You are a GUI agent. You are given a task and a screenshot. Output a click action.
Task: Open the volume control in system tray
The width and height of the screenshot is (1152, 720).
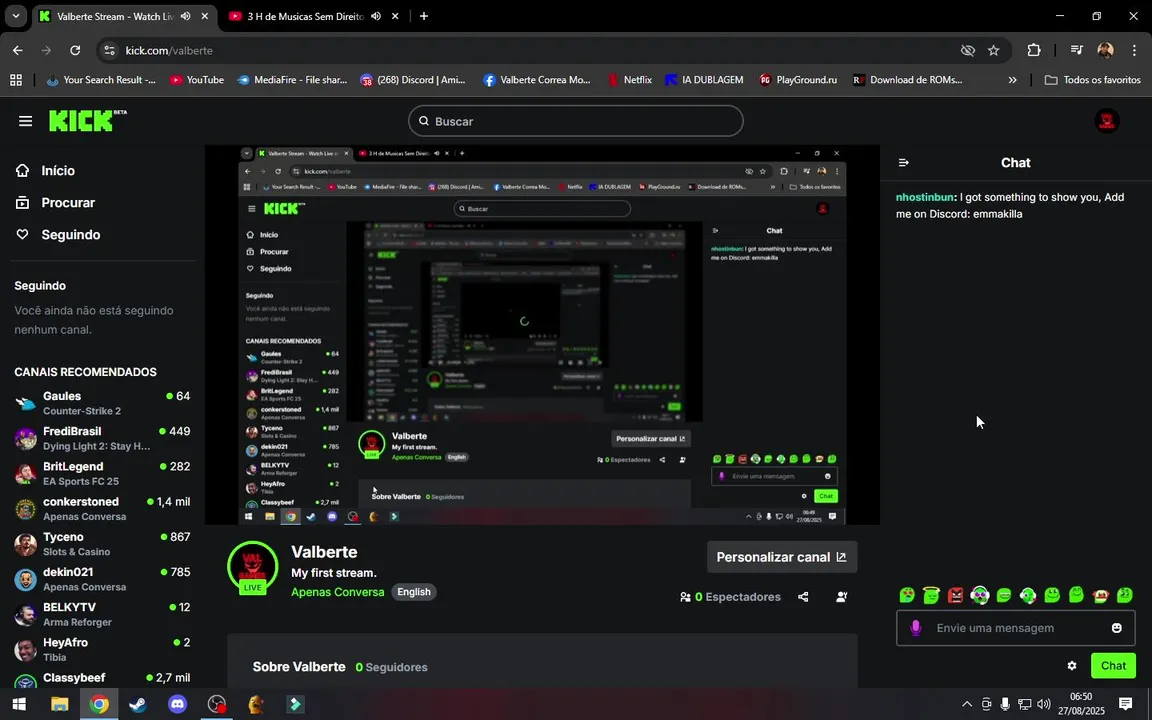pos(1043,704)
